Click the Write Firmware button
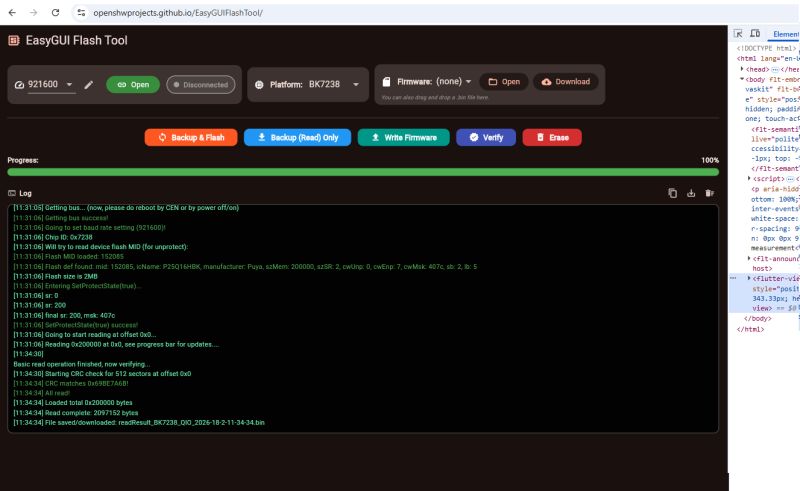The height and width of the screenshot is (491, 800). (404, 137)
